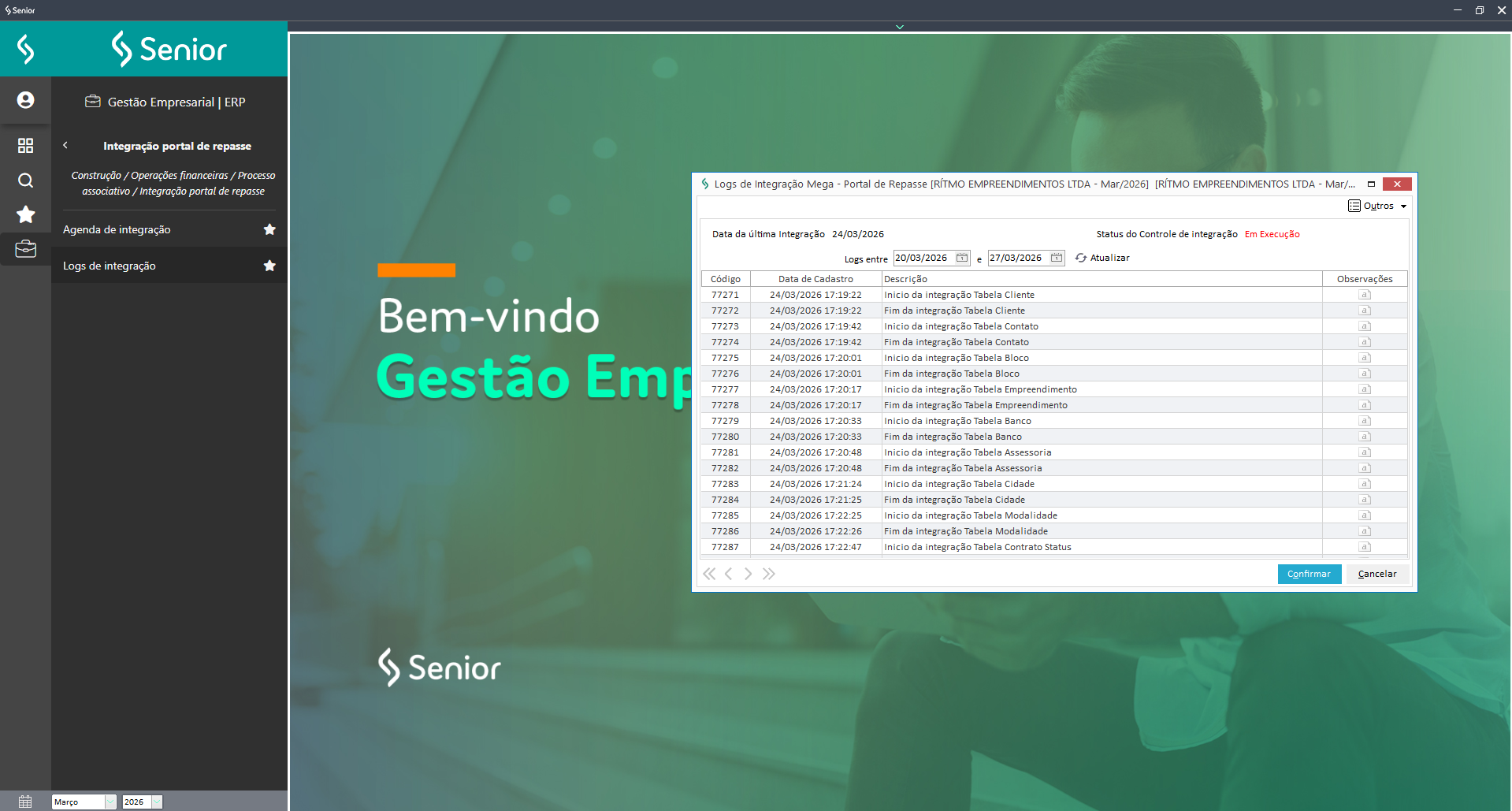The height and width of the screenshot is (811, 1512).
Task: Maximize the Logs de Integração dialog
Action: pos(1371,184)
